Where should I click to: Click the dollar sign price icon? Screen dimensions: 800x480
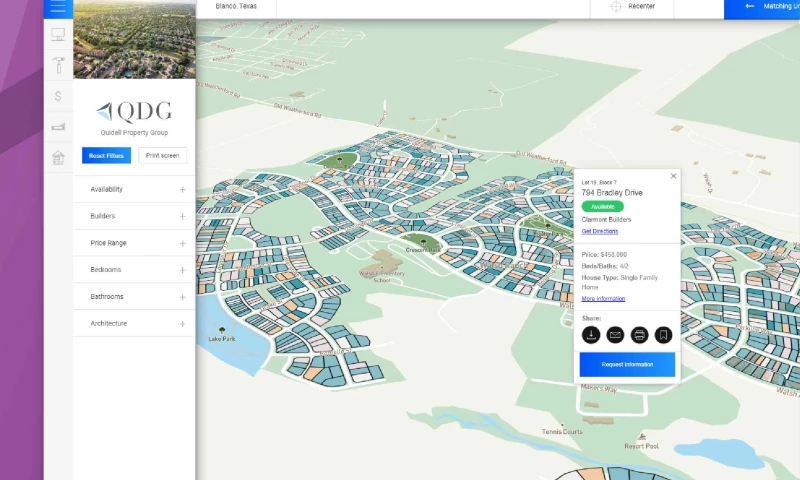(x=58, y=96)
